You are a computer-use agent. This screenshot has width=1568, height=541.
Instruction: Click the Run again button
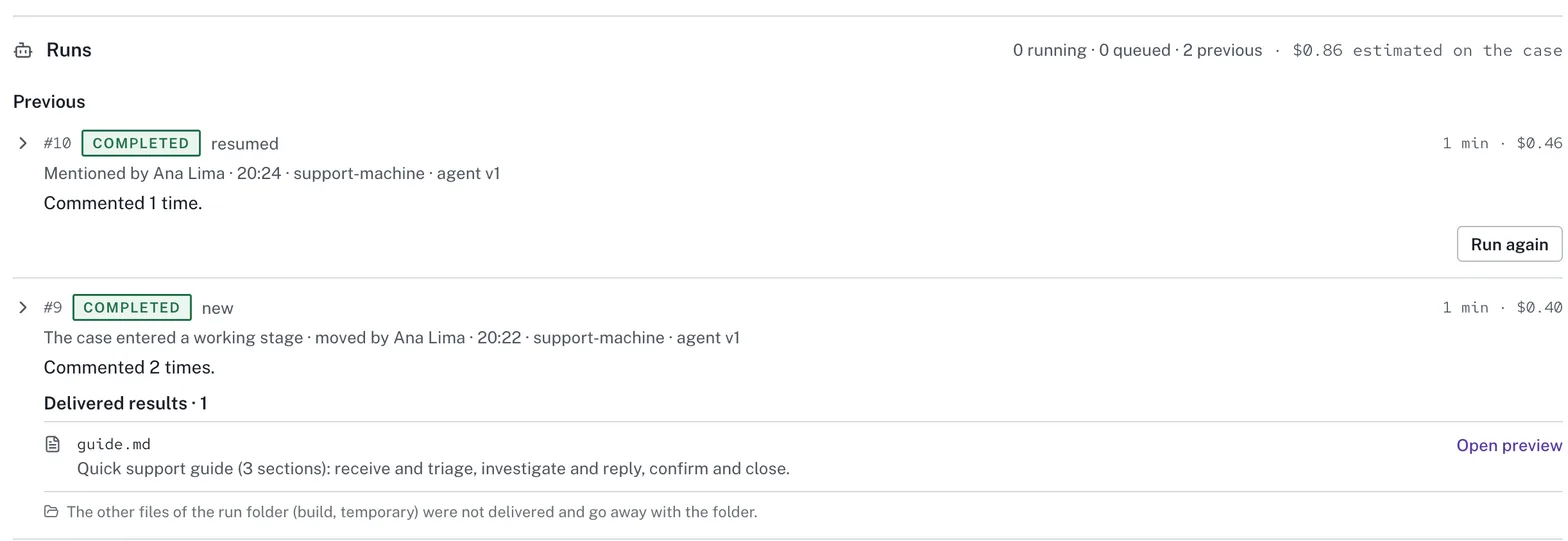[1509, 244]
